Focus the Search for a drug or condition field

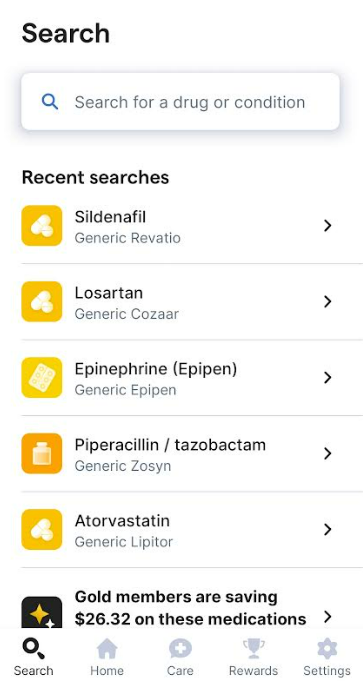180,102
